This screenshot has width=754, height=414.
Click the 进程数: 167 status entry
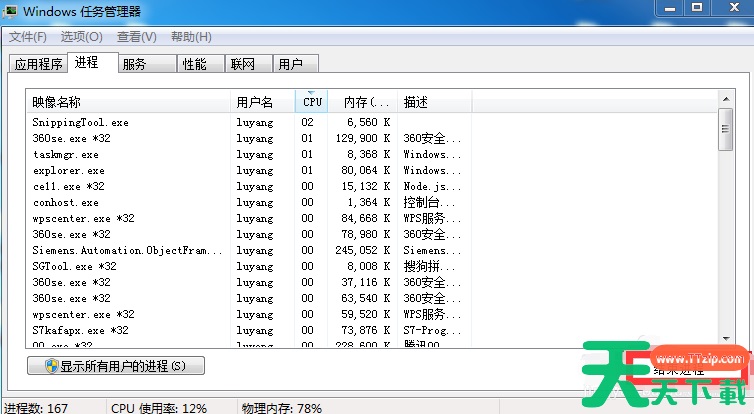pos(36,408)
